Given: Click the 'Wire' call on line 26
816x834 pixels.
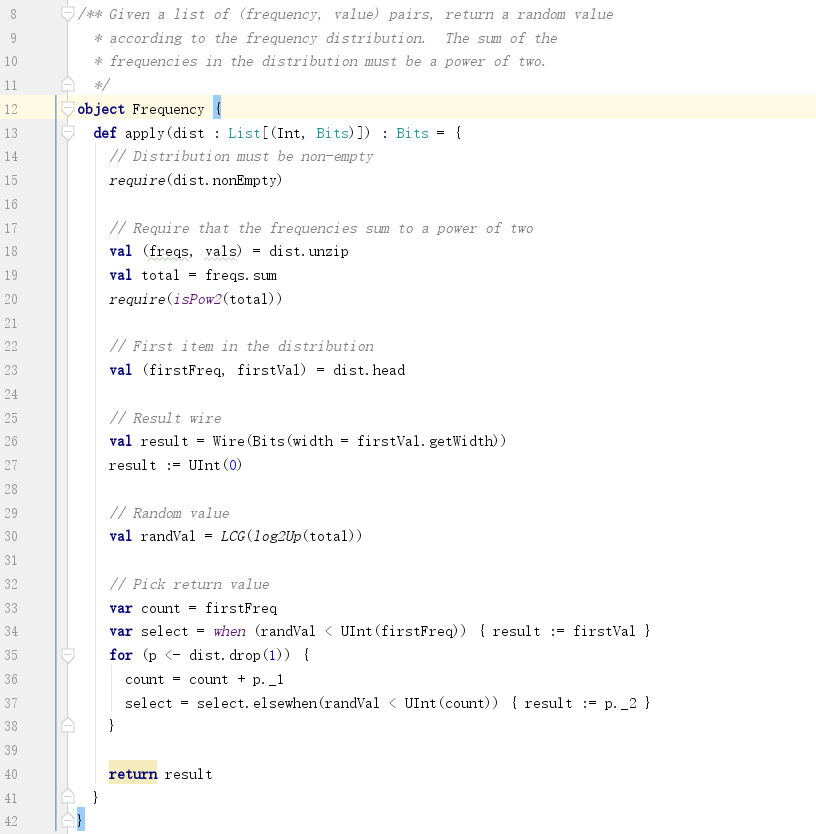Looking at the screenshot, I should point(228,441).
